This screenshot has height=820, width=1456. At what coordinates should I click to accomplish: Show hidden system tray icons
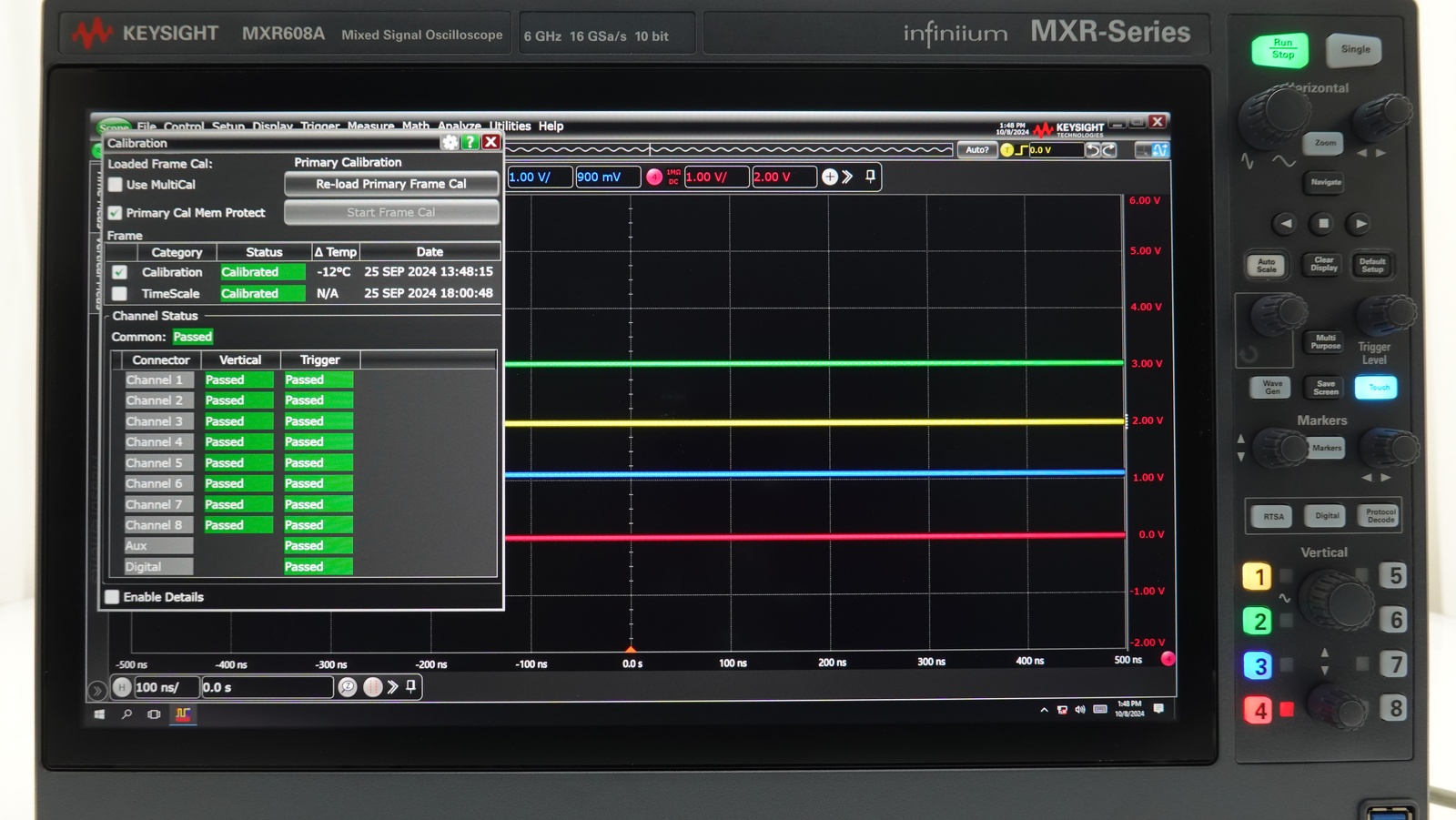(x=1044, y=710)
